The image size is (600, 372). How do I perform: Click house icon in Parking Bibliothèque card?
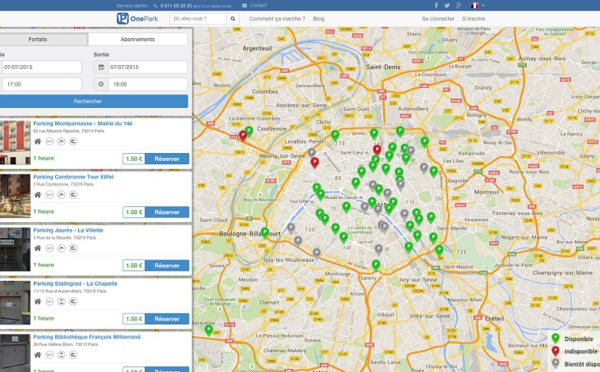click(x=38, y=355)
